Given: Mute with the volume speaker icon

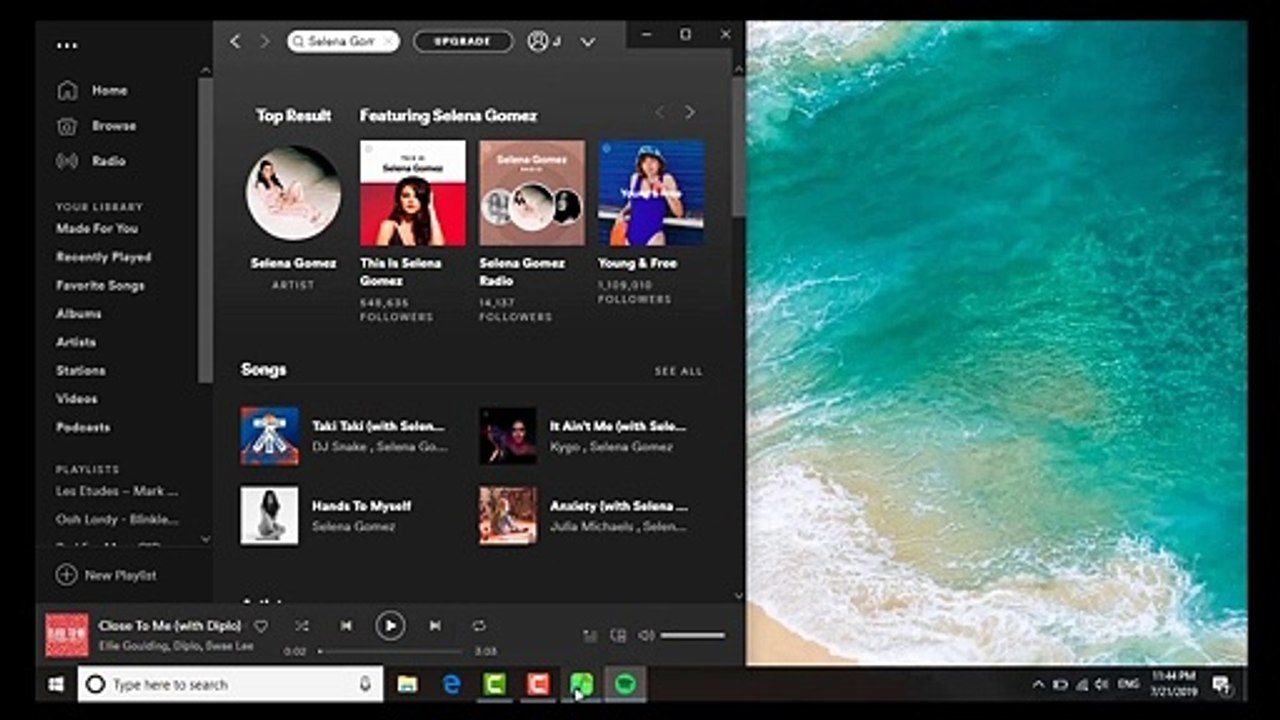Looking at the screenshot, I should coord(647,636).
